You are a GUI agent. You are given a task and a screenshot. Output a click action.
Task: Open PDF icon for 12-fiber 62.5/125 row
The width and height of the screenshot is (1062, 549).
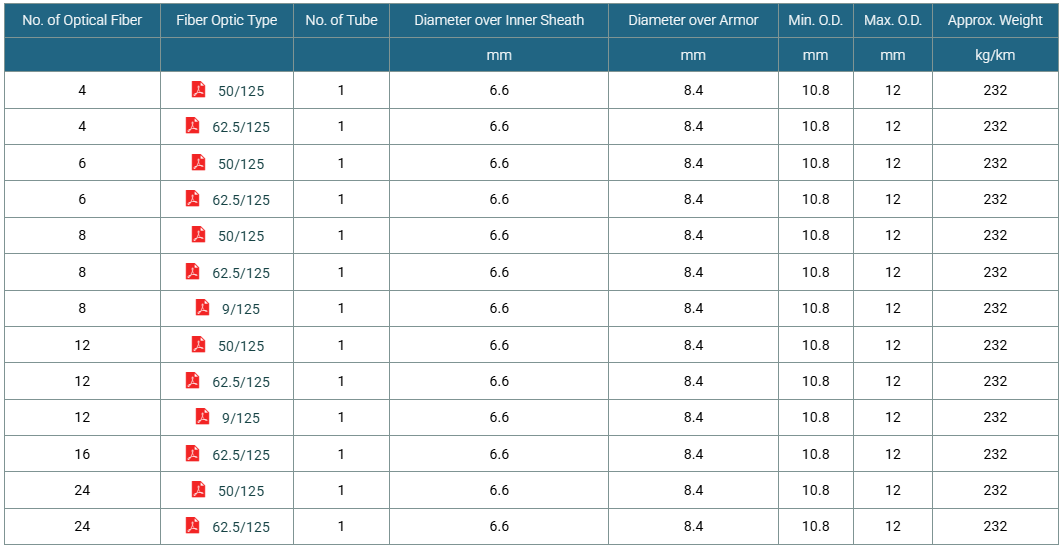click(193, 381)
